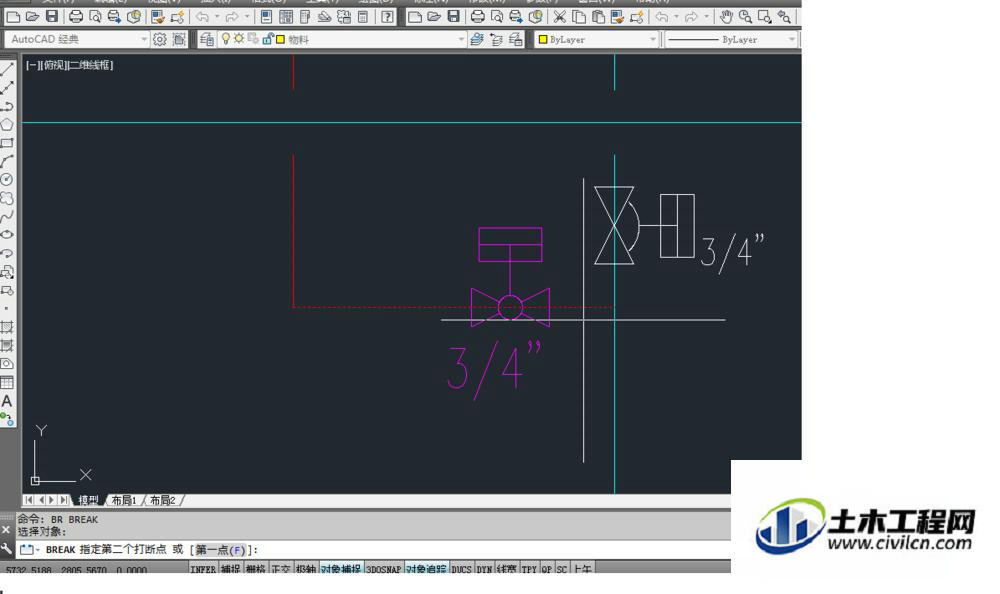Open Workspace Settings gear icon
The image size is (1000, 594).
pos(159,40)
